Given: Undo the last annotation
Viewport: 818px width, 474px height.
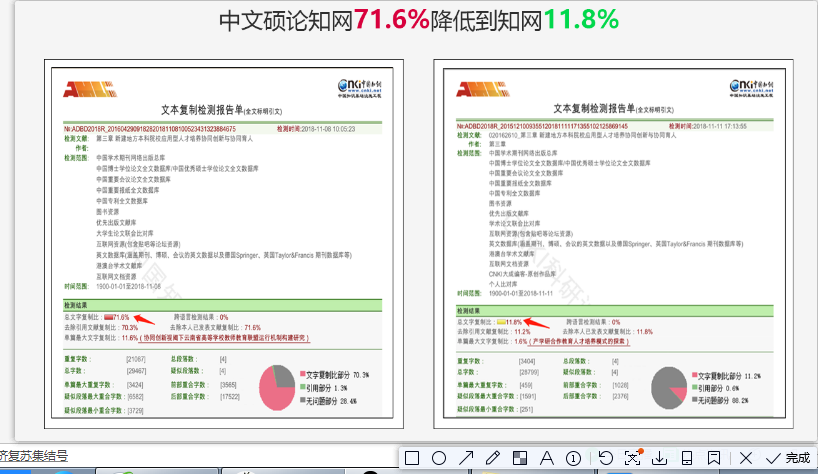Looking at the screenshot, I should 606,458.
